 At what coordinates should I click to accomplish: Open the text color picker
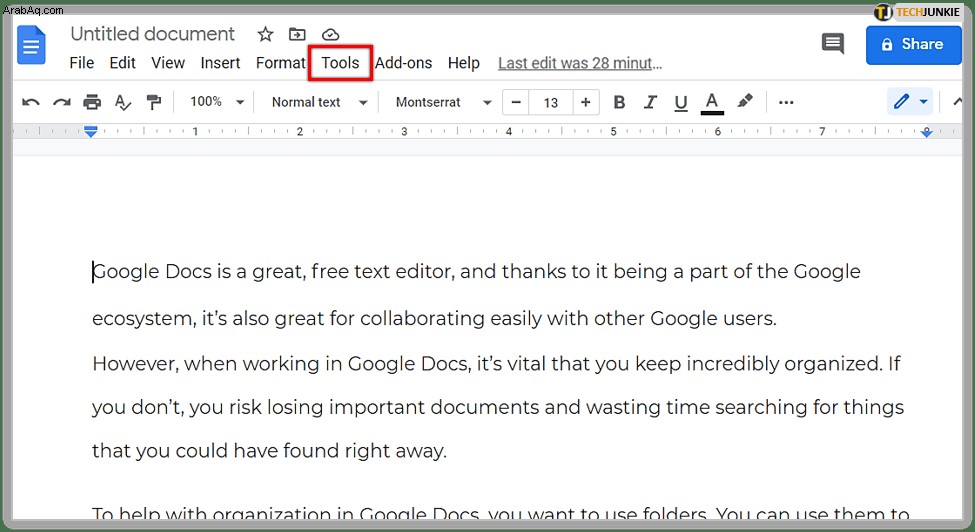[x=712, y=103]
